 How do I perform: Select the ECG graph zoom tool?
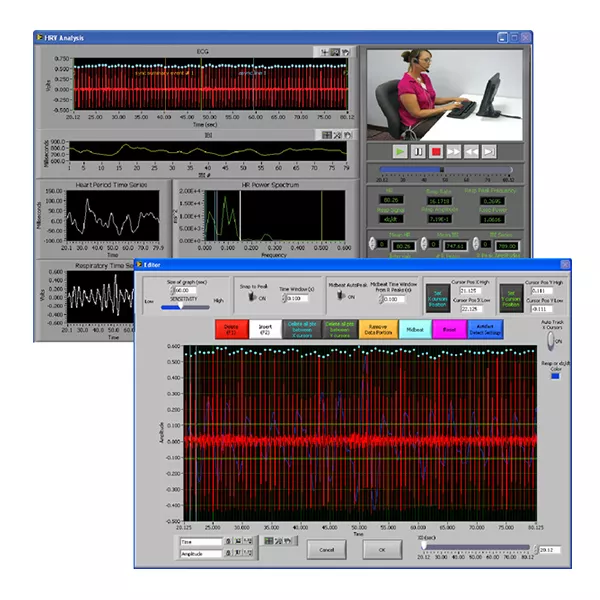tap(335, 52)
